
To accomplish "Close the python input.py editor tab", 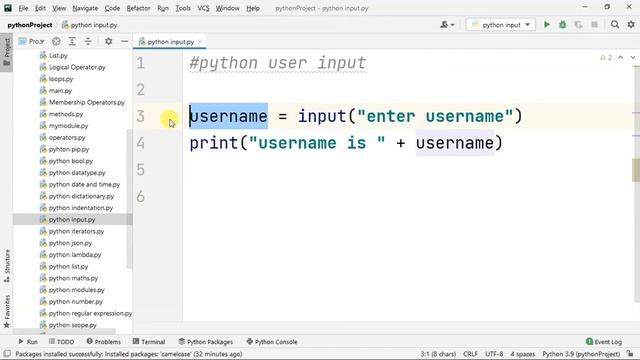I will (x=200, y=41).
